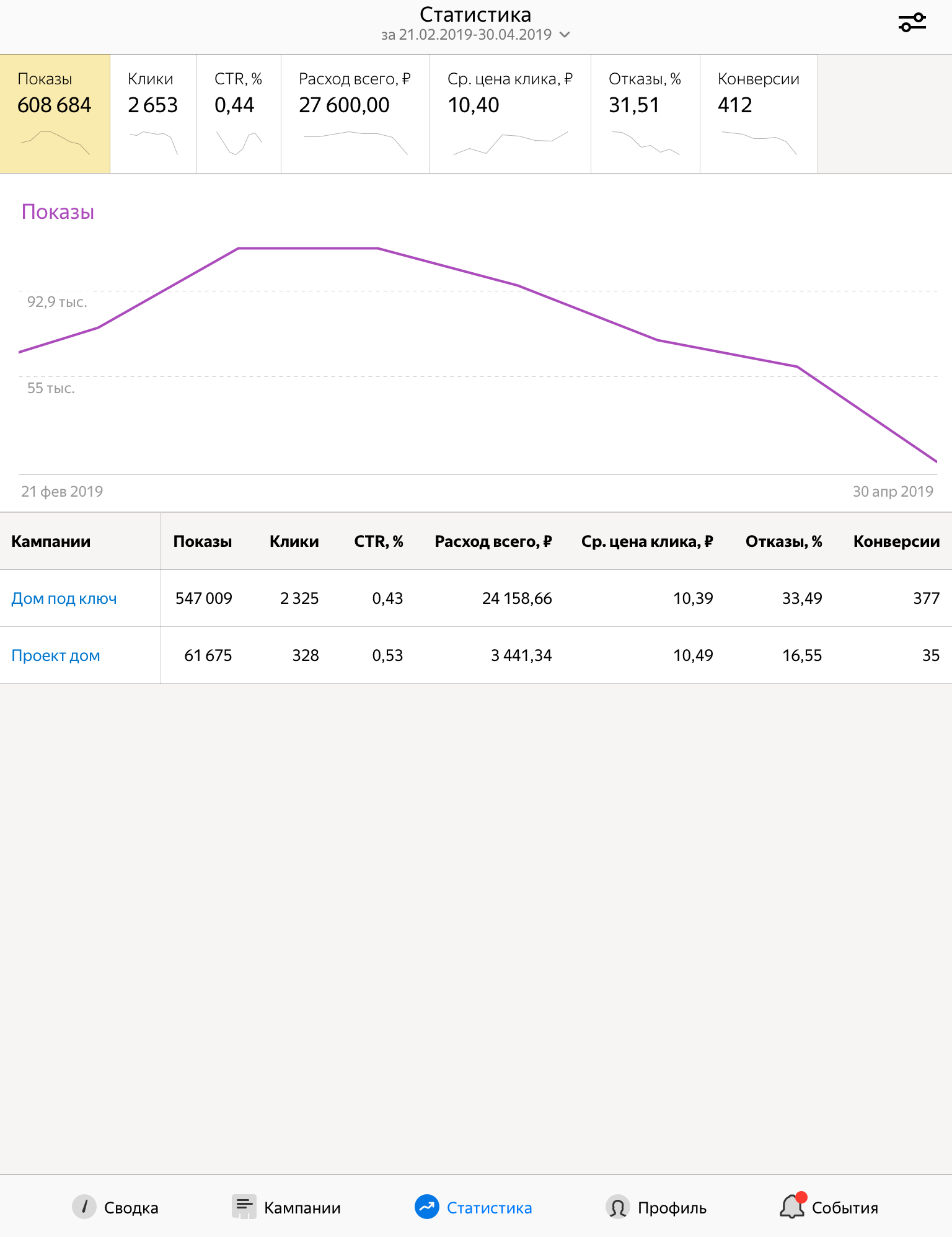Sort table by Показы column header
The height and width of the screenshot is (1237, 952).
[203, 541]
